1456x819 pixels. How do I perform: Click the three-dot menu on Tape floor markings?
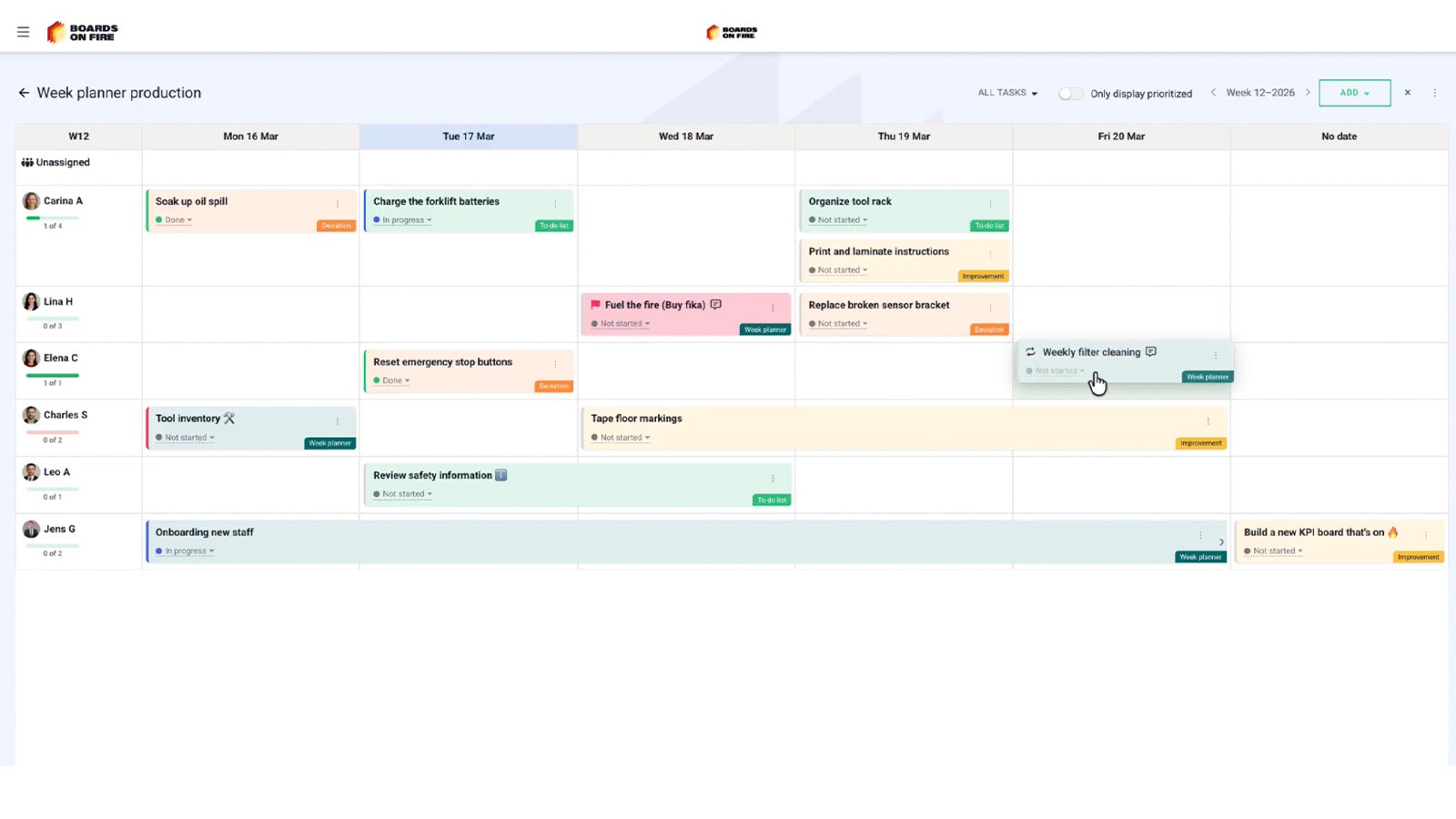point(1208,421)
